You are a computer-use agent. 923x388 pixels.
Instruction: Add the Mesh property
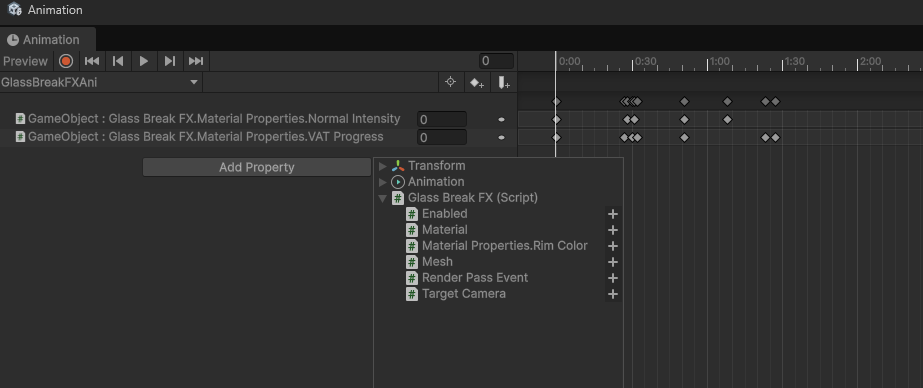(613, 262)
